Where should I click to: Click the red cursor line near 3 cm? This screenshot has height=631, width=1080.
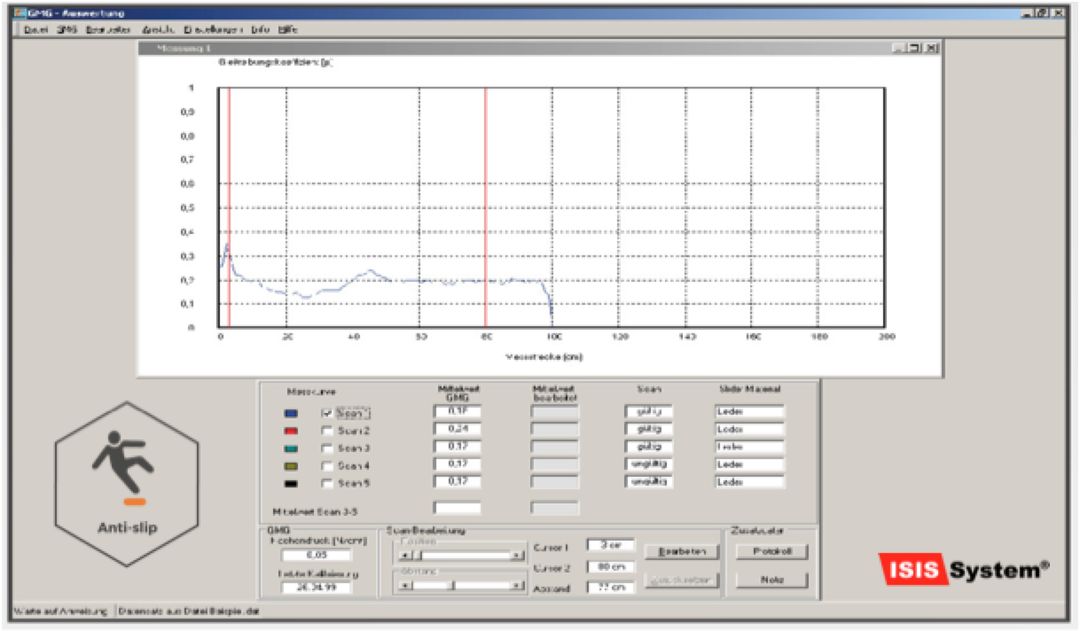point(229,207)
